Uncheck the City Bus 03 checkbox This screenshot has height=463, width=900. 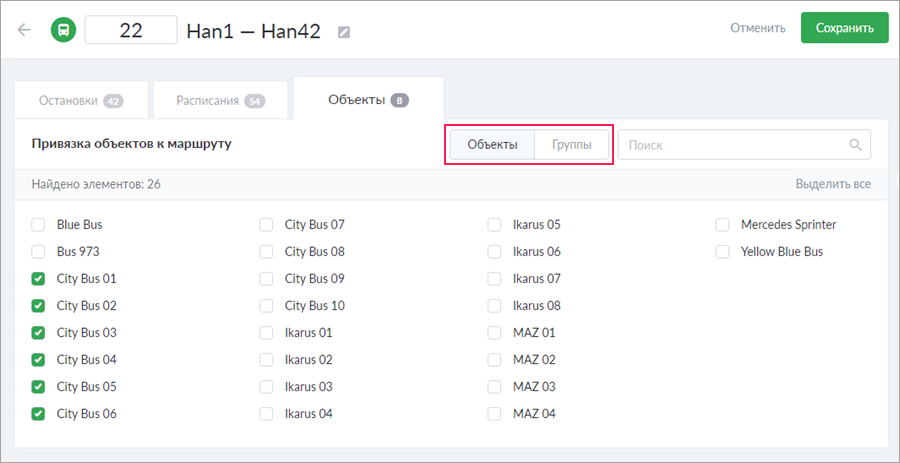tap(39, 333)
